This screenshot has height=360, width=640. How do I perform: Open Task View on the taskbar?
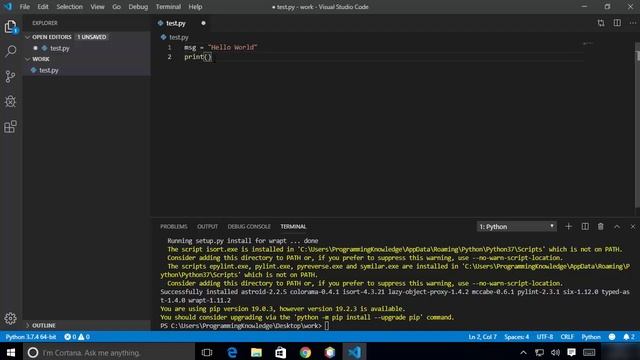tap(207, 352)
